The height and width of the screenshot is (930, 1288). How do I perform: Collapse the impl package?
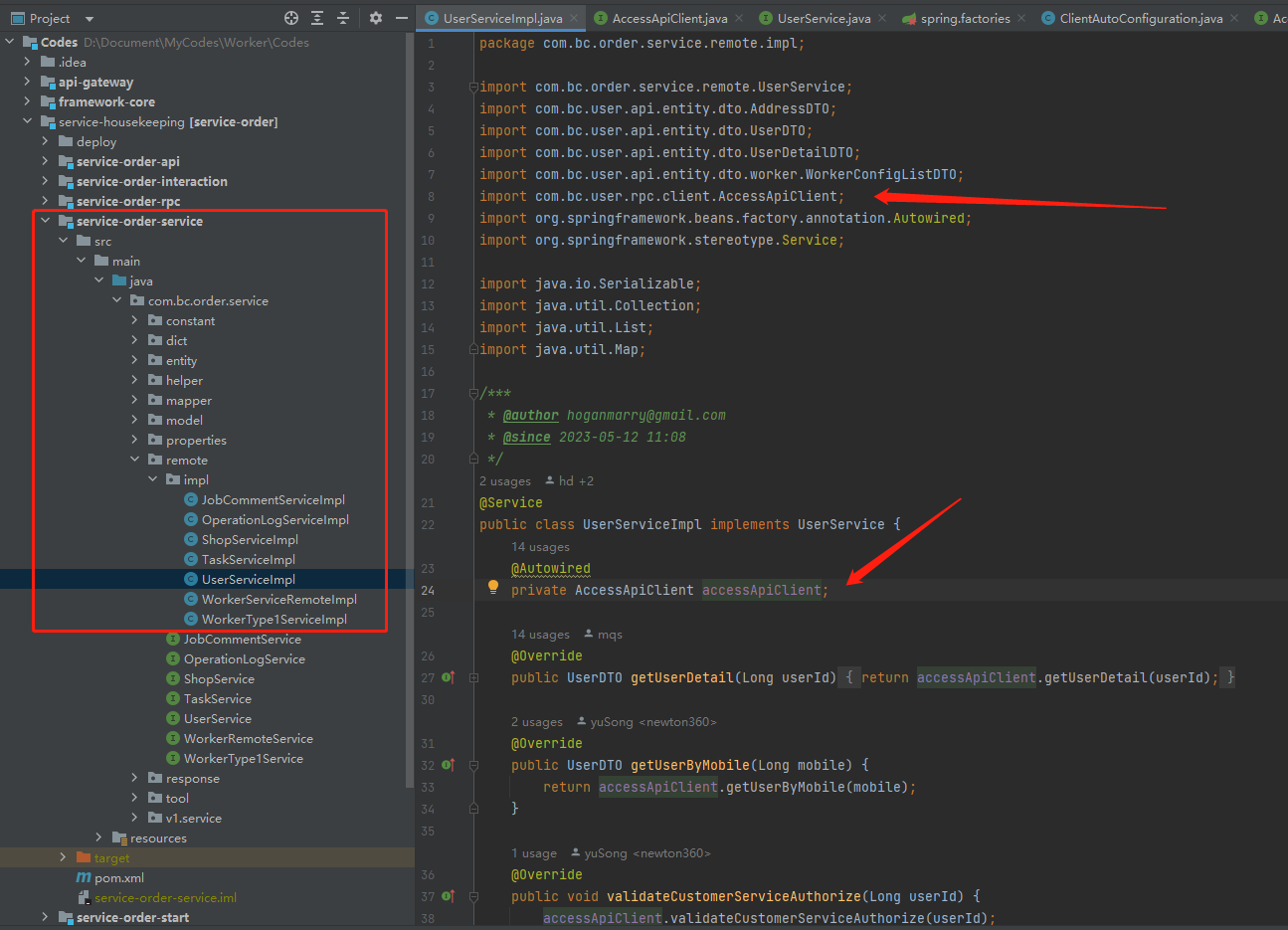coord(153,479)
